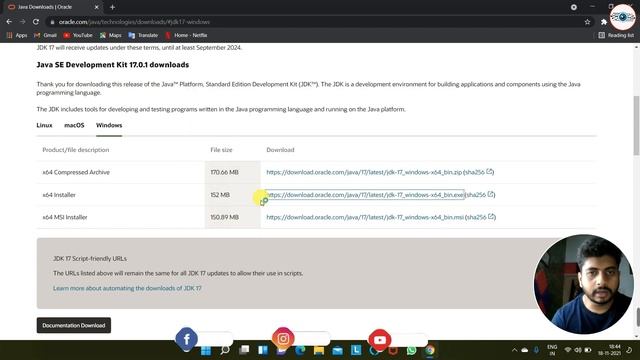Click the 'Java SE Development Kit 17.0.1 downloads' heading
Screen dimensions: 640x360
(x=113, y=65)
